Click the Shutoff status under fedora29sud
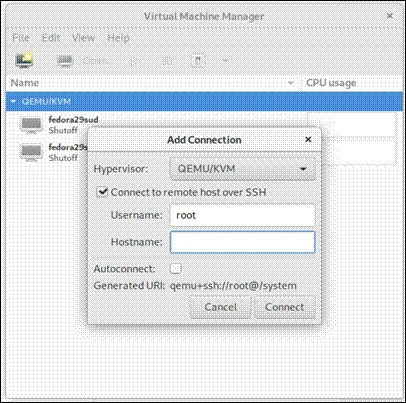This screenshot has width=406, height=403. (63, 130)
